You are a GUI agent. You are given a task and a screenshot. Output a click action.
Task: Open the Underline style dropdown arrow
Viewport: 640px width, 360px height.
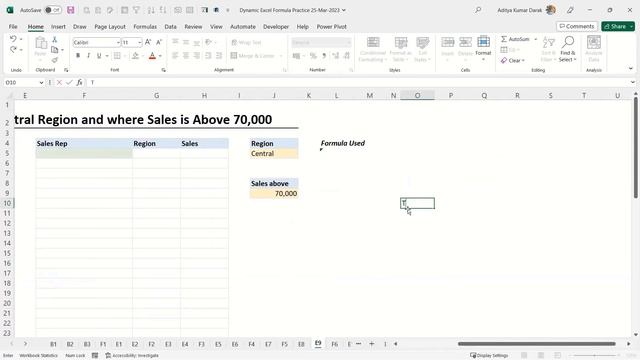107,56
